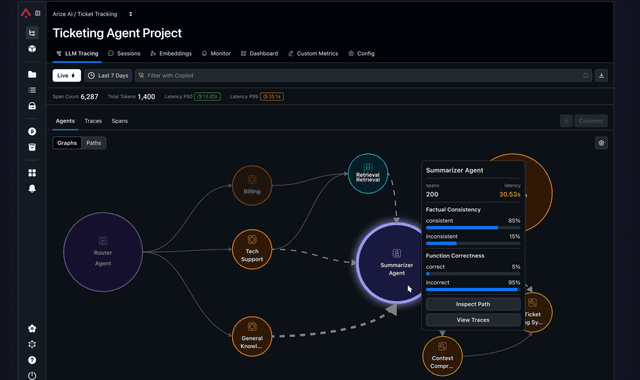640x380 pixels.
Task: Open the Columns selector
Action: (x=591, y=121)
